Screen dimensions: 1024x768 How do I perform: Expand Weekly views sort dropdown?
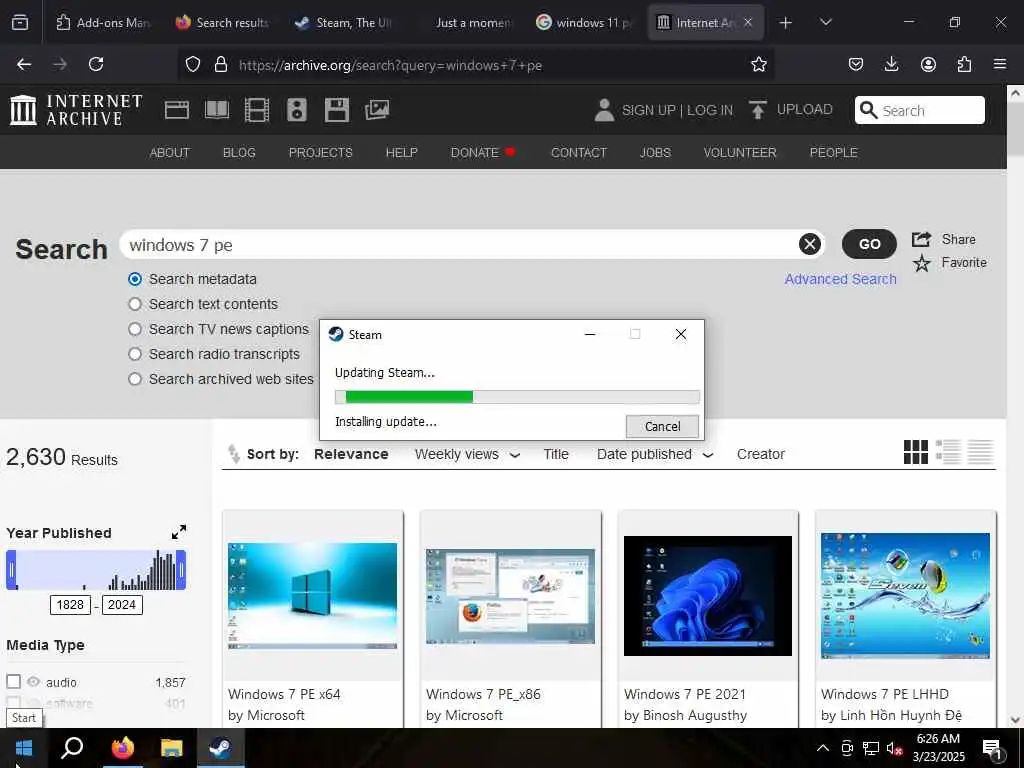tap(515, 455)
